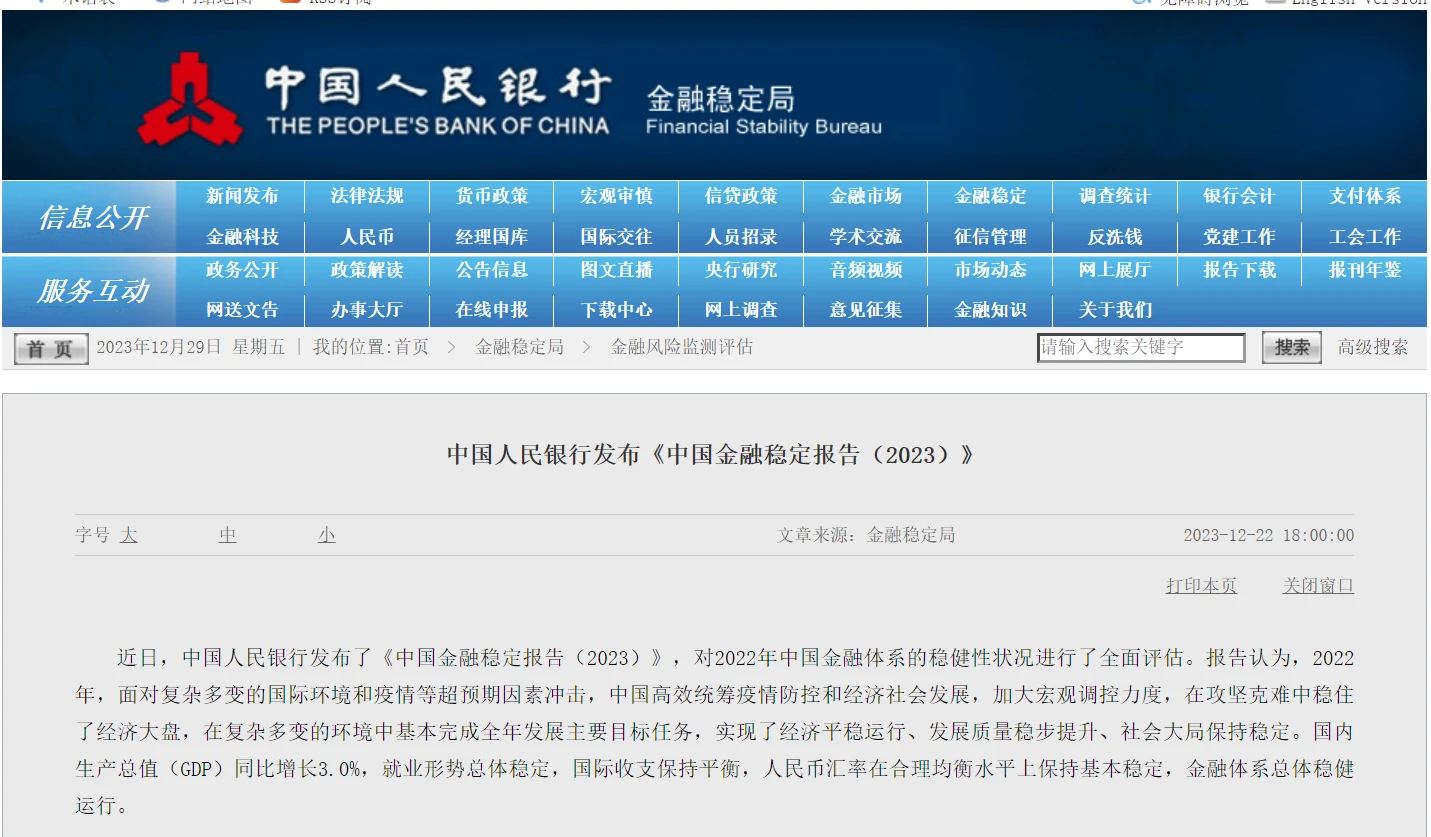
Task: Select the 大 large font size
Action: pos(127,534)
